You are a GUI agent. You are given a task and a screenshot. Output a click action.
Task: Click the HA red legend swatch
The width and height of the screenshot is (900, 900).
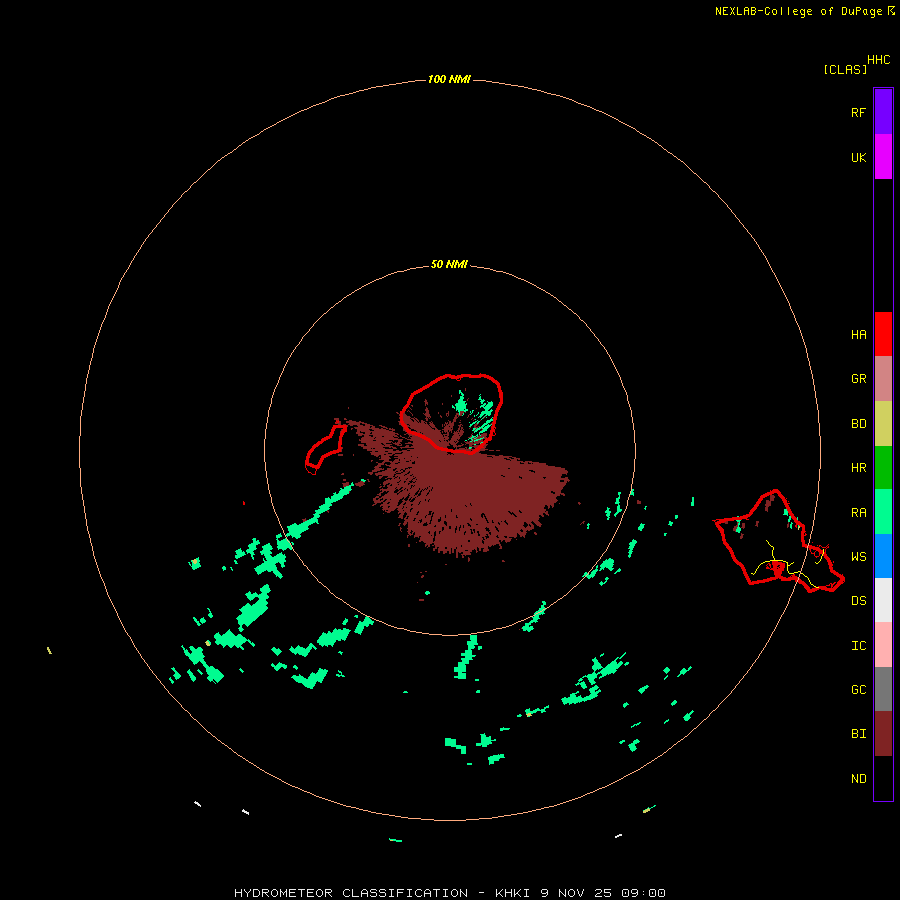pos(883,334)
